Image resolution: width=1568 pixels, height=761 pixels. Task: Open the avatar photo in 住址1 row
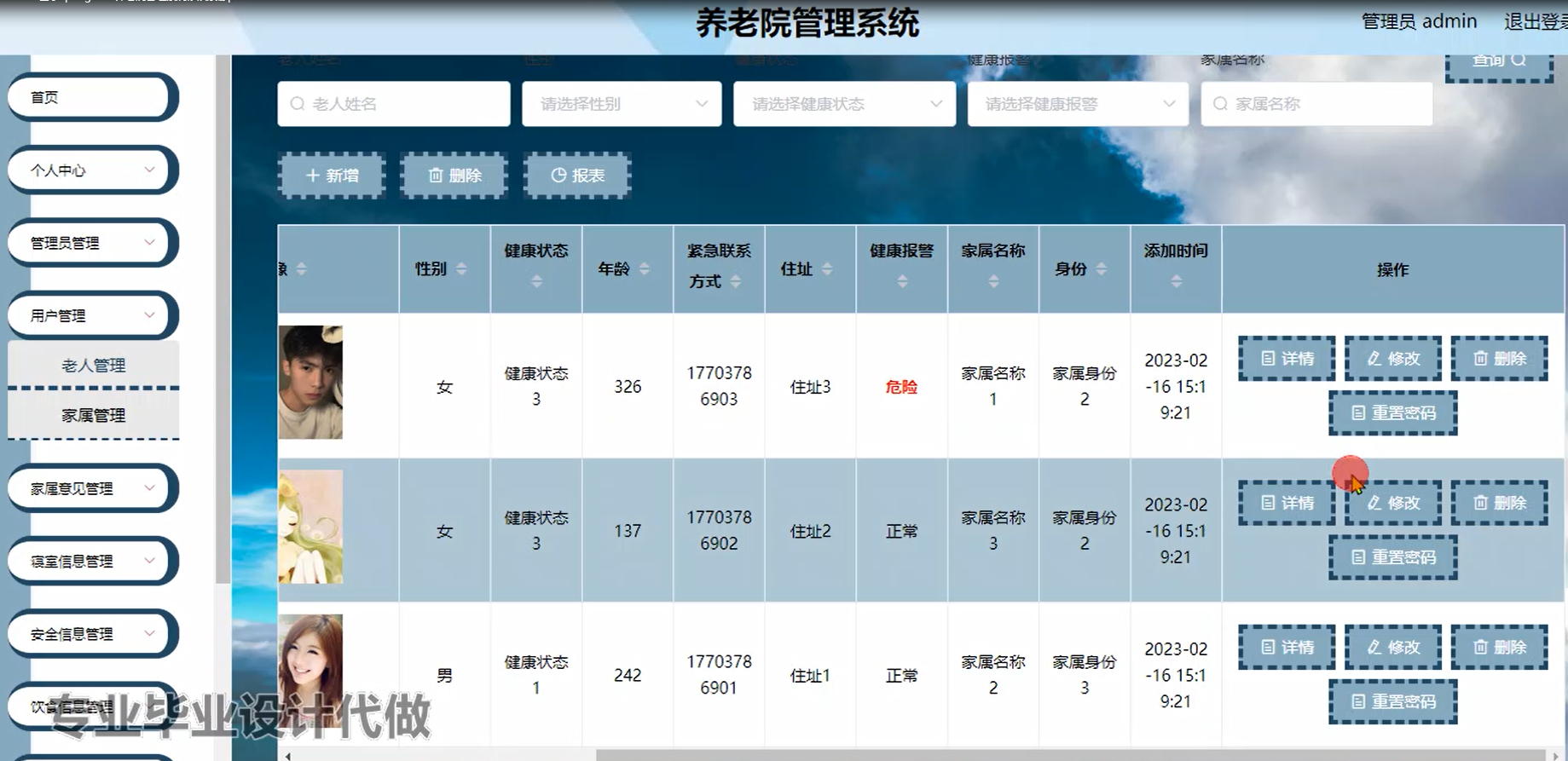click(310, 671)
